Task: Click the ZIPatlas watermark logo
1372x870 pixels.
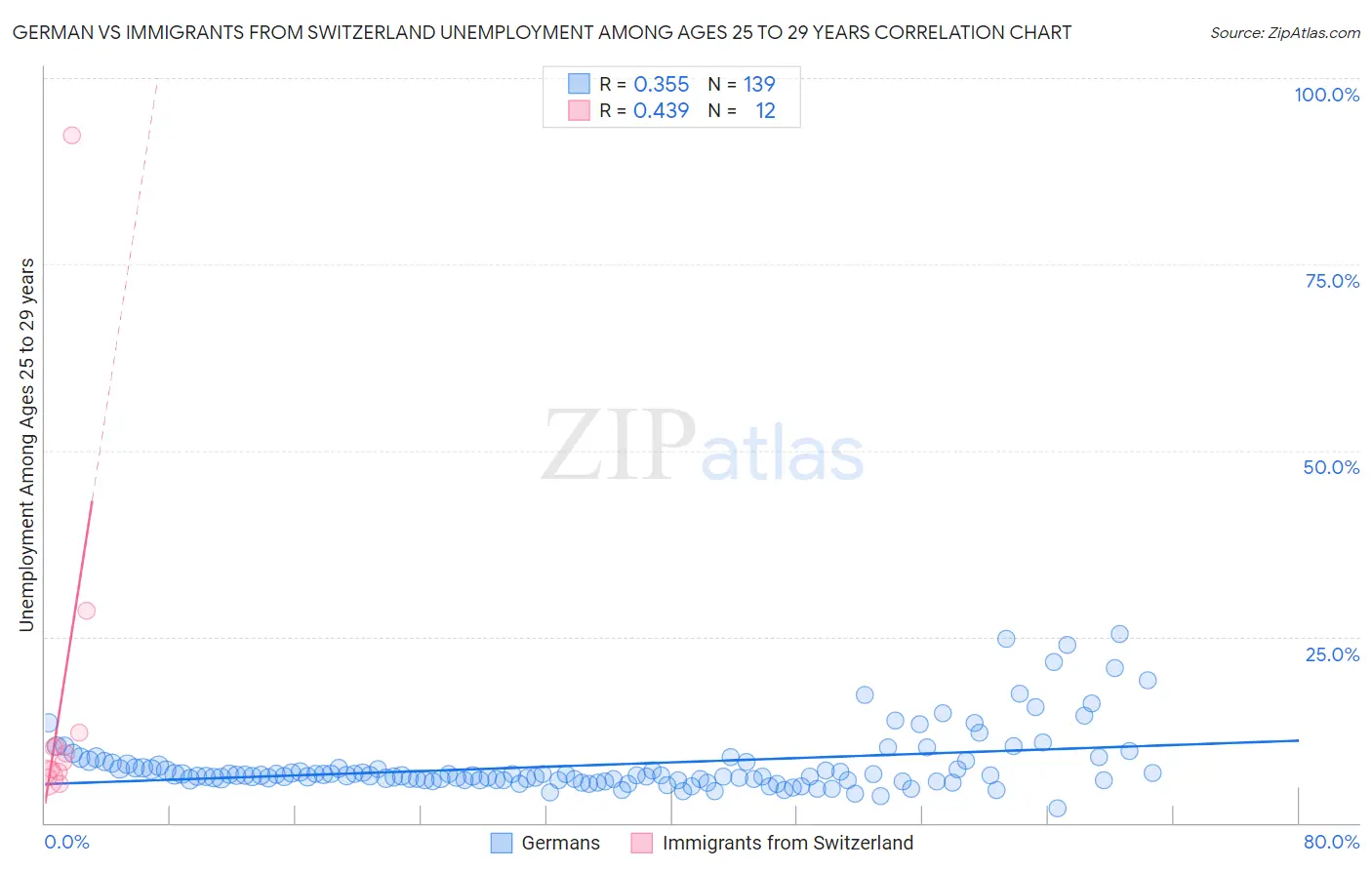Action: [703, 447]
